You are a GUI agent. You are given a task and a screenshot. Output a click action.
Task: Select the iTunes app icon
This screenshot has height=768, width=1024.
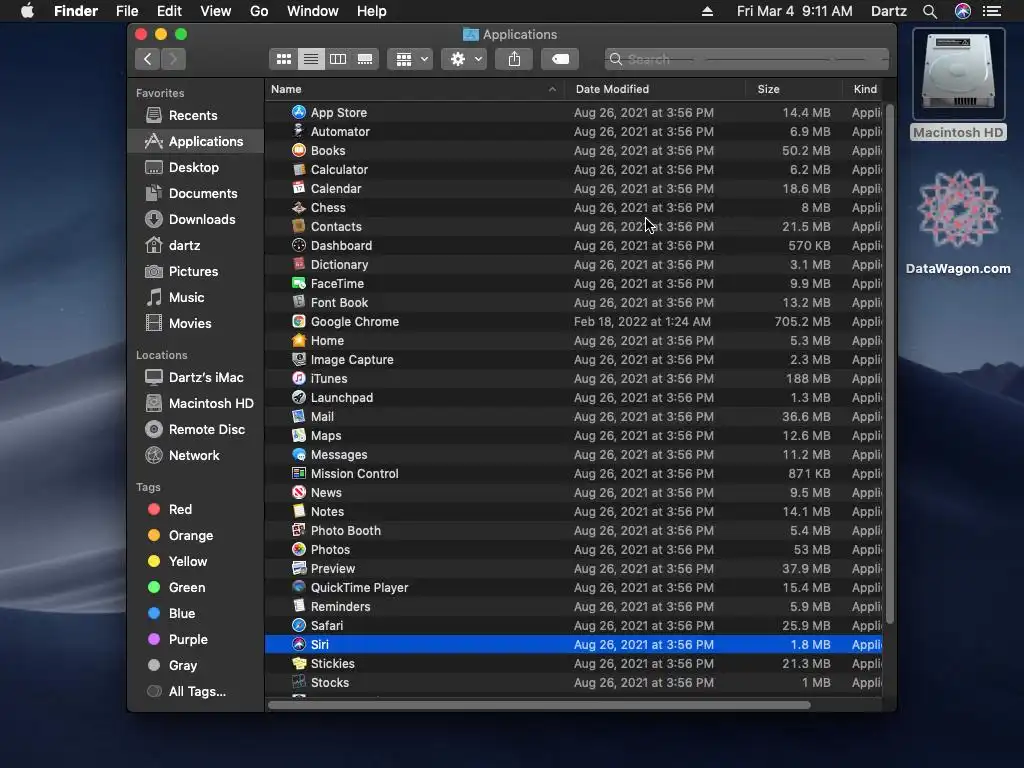tap(298, 378)
